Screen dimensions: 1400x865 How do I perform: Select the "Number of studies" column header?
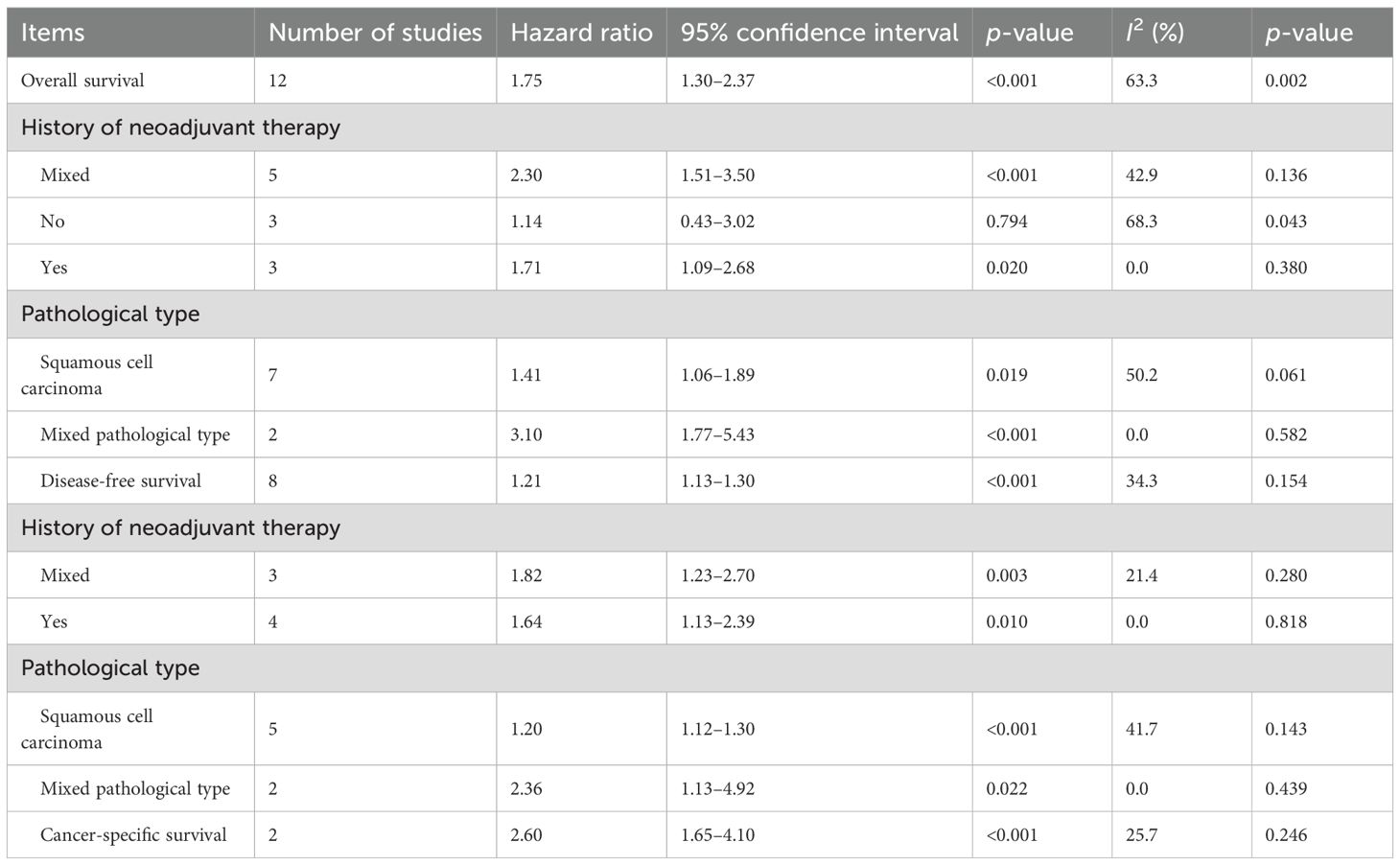point(375,33)
